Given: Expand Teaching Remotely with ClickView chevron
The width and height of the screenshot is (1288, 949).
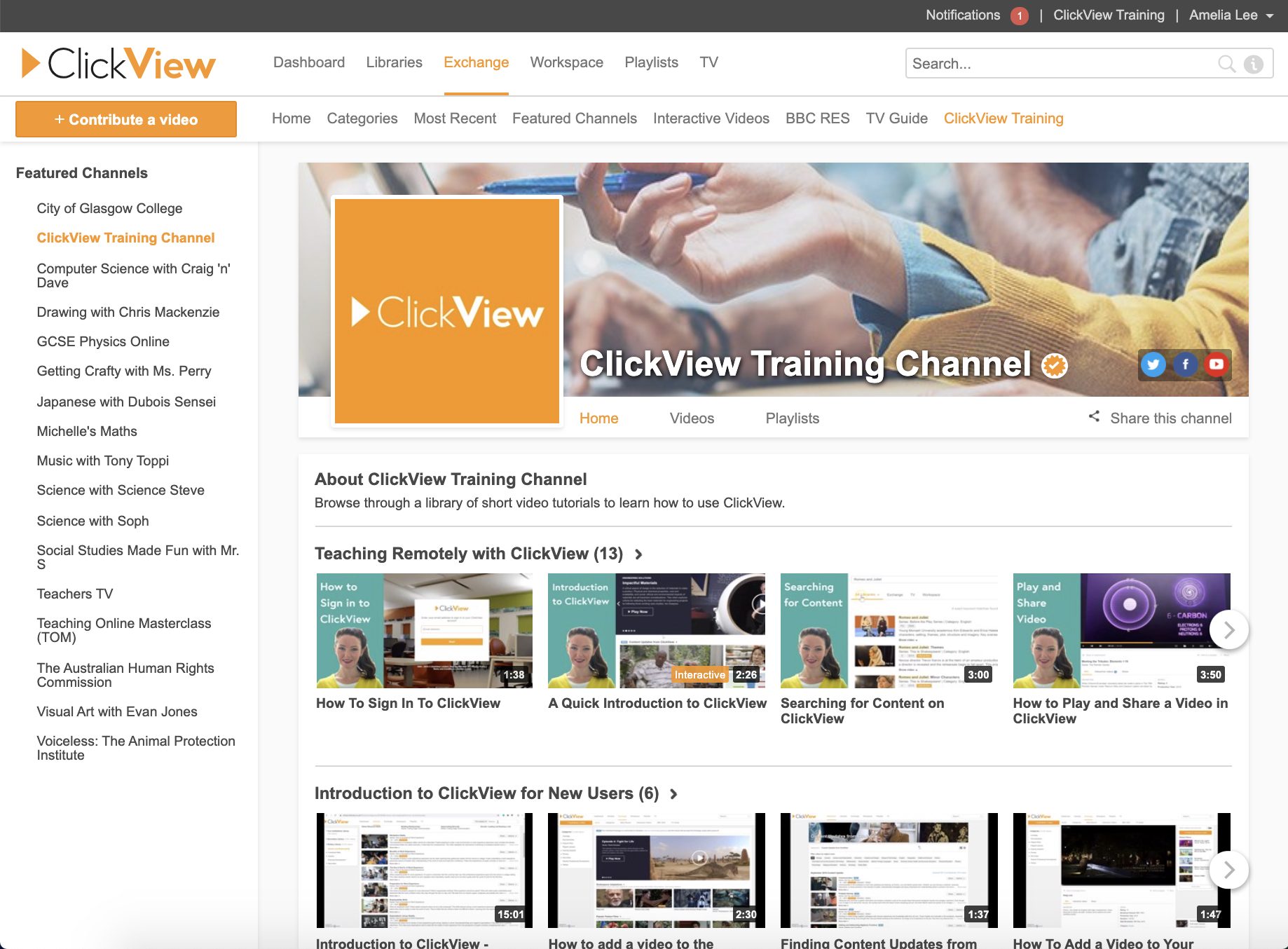Looking at the screenshot, I should [x=638, y=554].
